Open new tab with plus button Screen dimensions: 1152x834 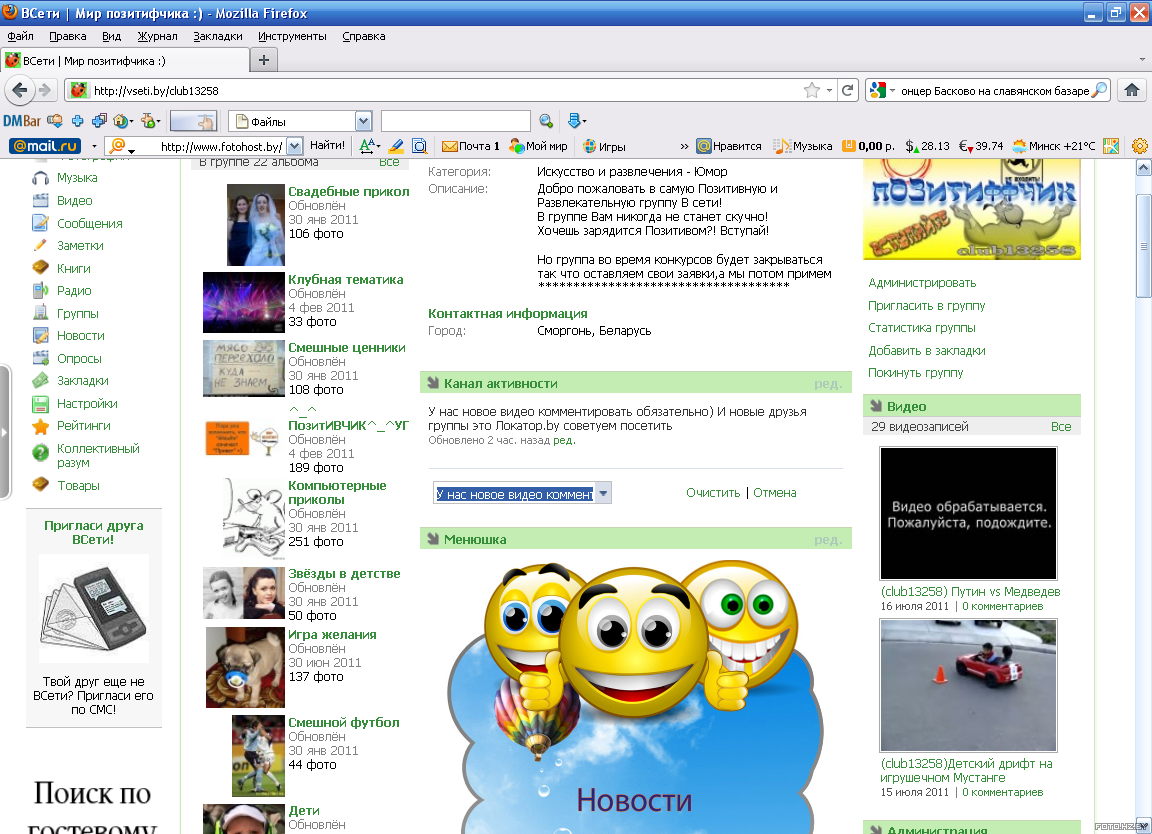[264, 60]
